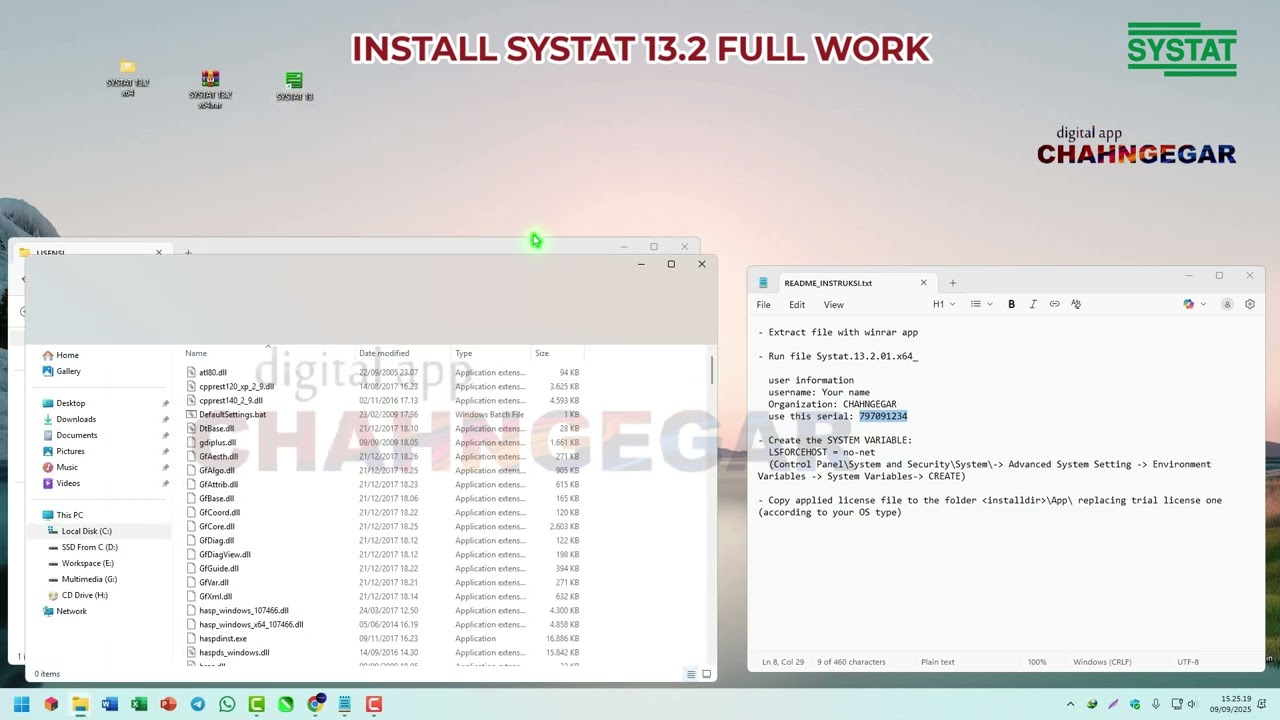Screen dimensions: 1280x720
Task: Open File Explorer from taskbar
Action: pos(80,704)
